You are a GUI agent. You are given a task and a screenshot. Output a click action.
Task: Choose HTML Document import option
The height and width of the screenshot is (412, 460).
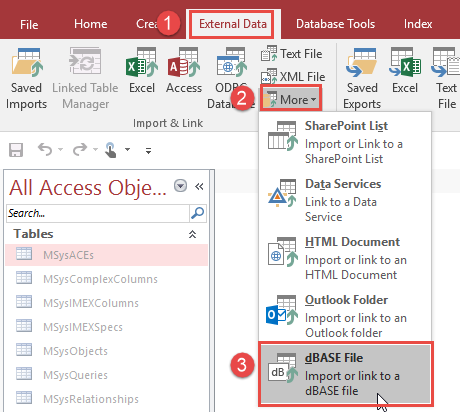tap(345, 258)
